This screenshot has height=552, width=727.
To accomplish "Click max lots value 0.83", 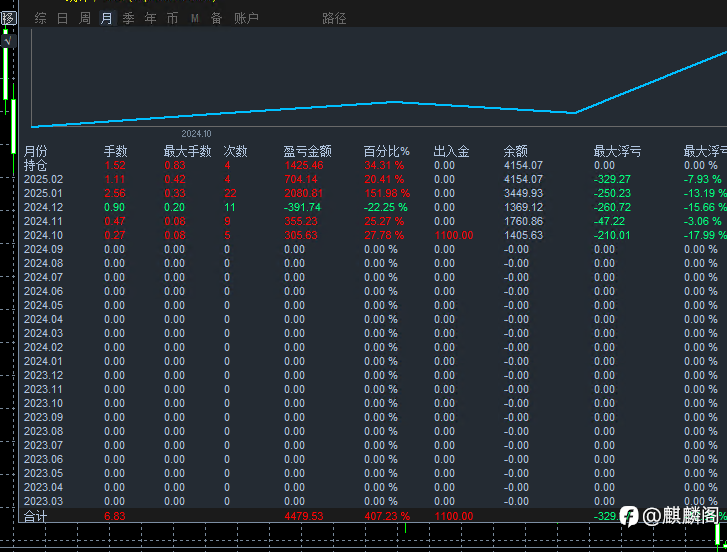I will click(175, 165).
